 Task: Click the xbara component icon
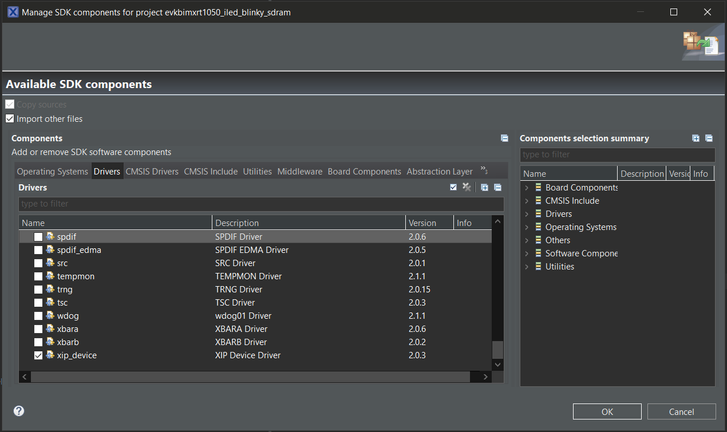point(50,329)
